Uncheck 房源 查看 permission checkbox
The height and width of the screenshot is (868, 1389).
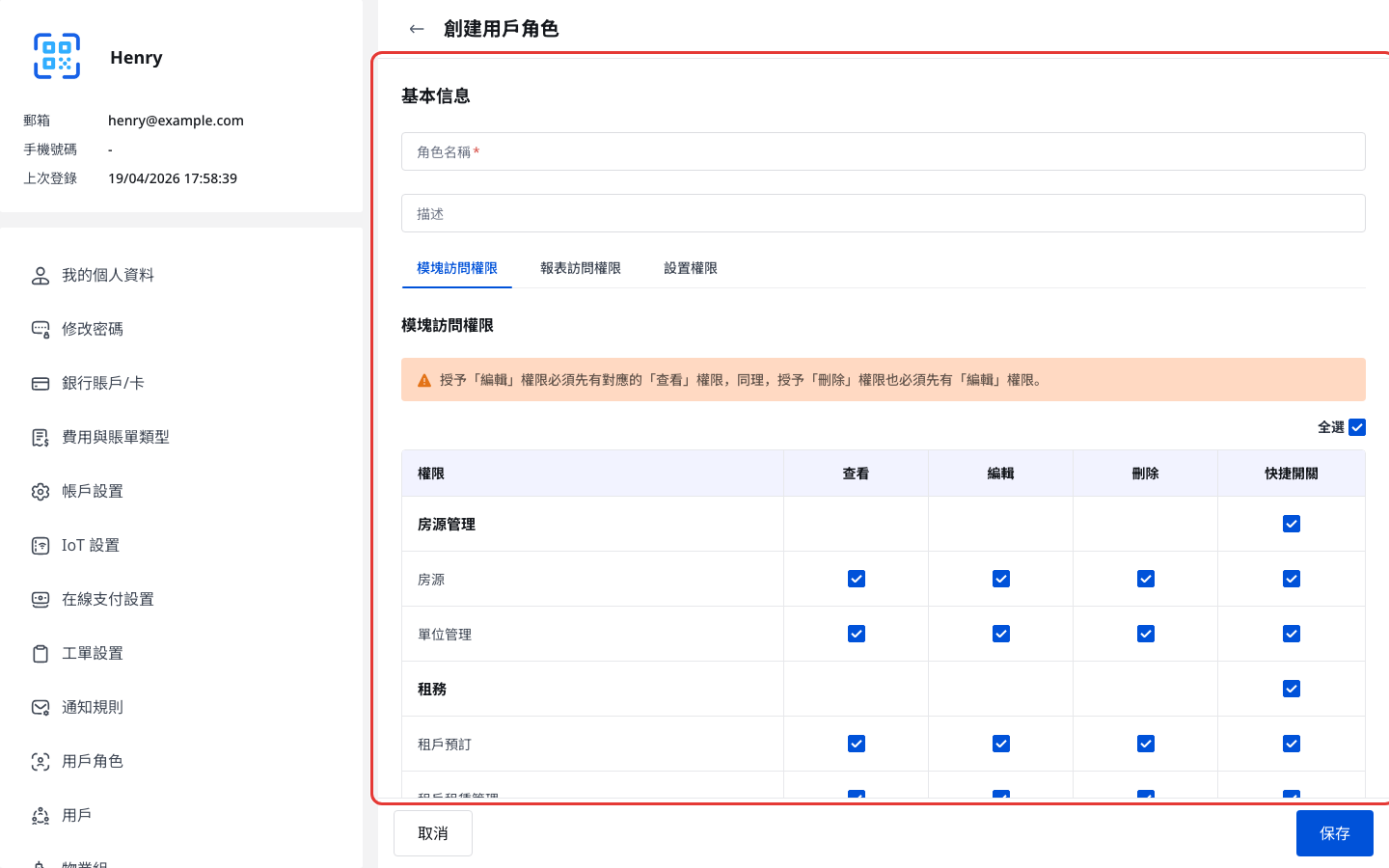857,579
